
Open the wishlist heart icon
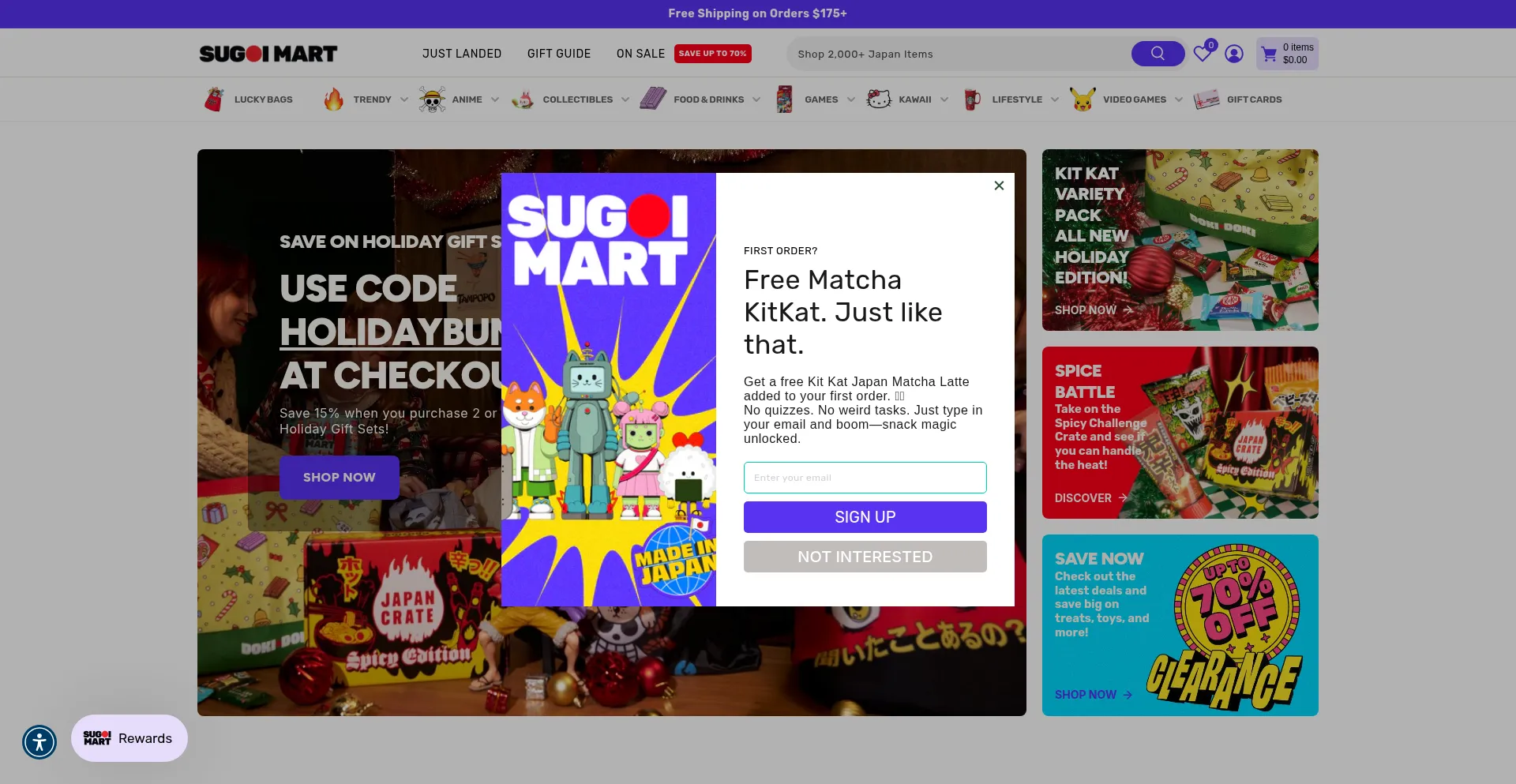pos(1202,54)
